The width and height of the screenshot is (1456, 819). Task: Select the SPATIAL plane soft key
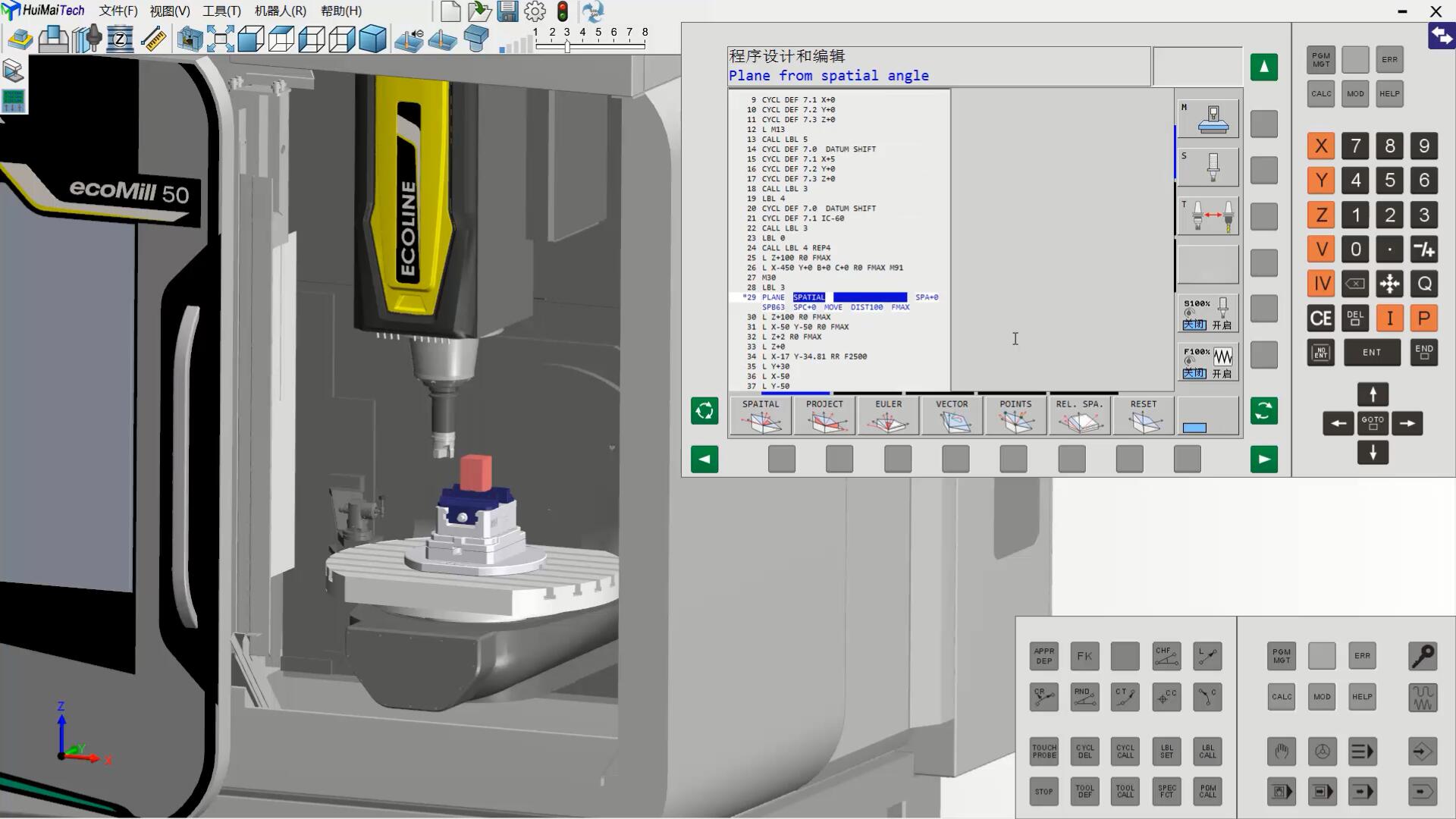pos(761,416)
